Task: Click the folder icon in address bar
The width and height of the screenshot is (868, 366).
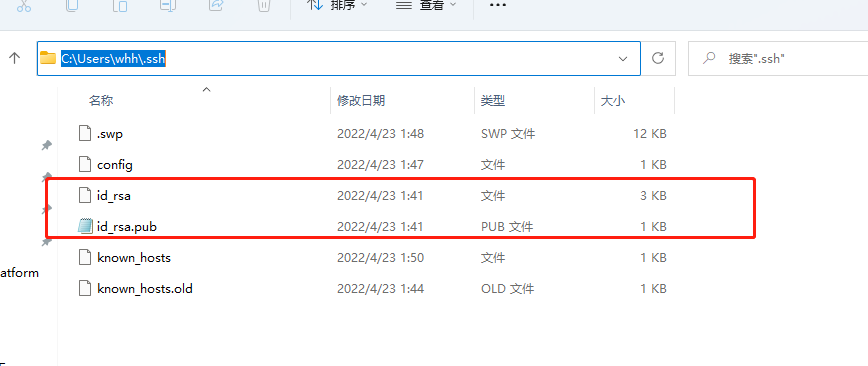Action: tap(48, 58)
